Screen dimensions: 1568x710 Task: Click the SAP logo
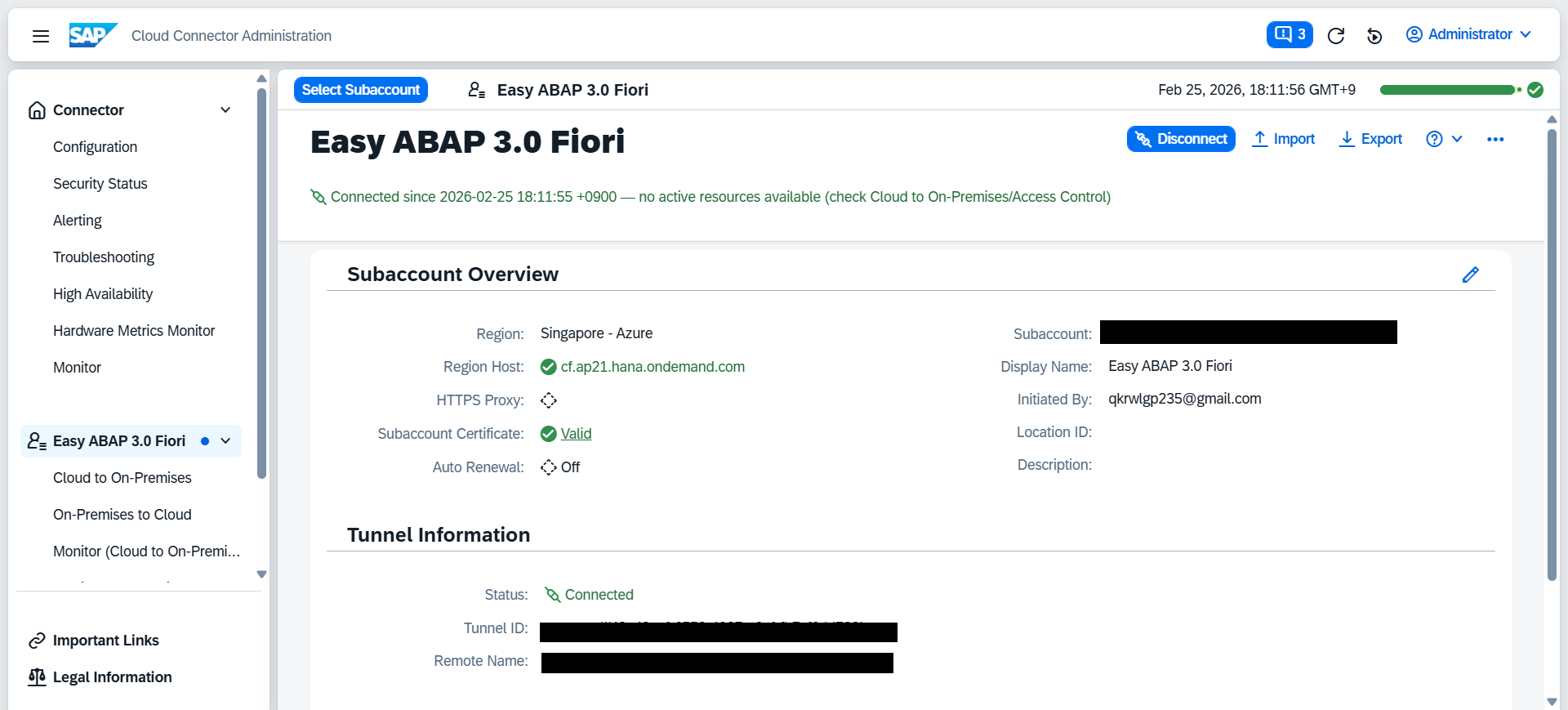point(93,35)
